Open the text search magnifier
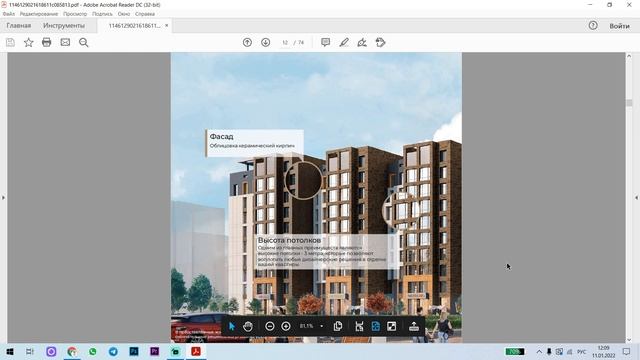The height and width of the screenshot is (360, 640). coord(84,42)
